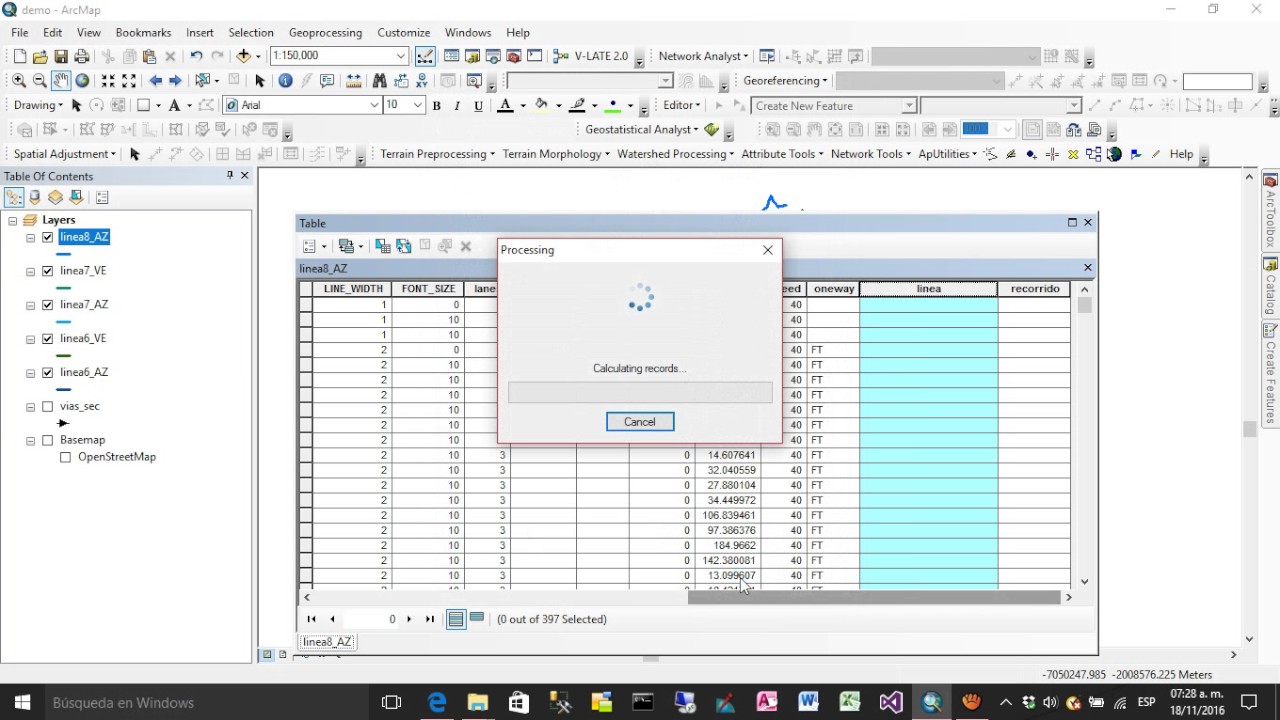Open the map scale 1:150,000 dropdown
This screenshot has height=720, width=1280.
click(x=401, y=57)
